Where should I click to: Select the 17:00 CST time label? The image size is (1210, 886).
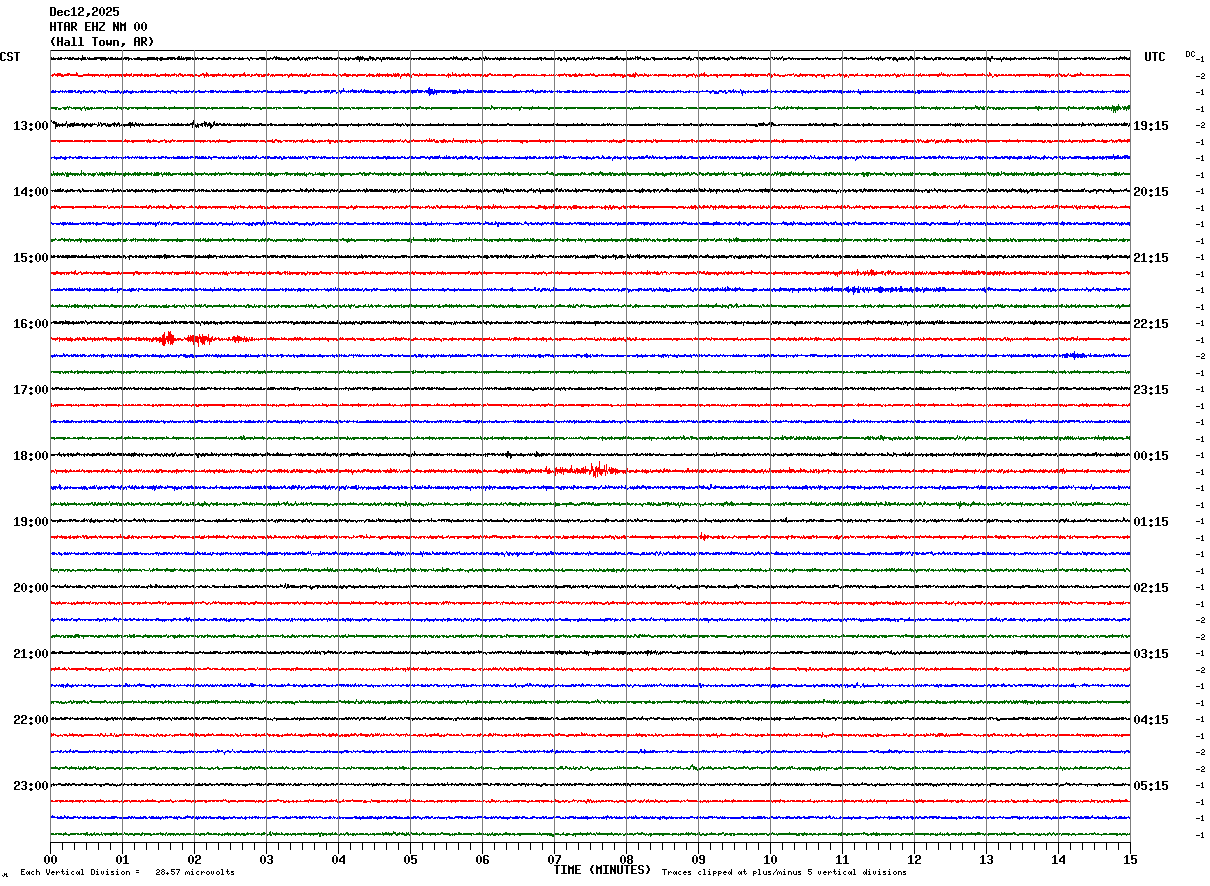31,390
